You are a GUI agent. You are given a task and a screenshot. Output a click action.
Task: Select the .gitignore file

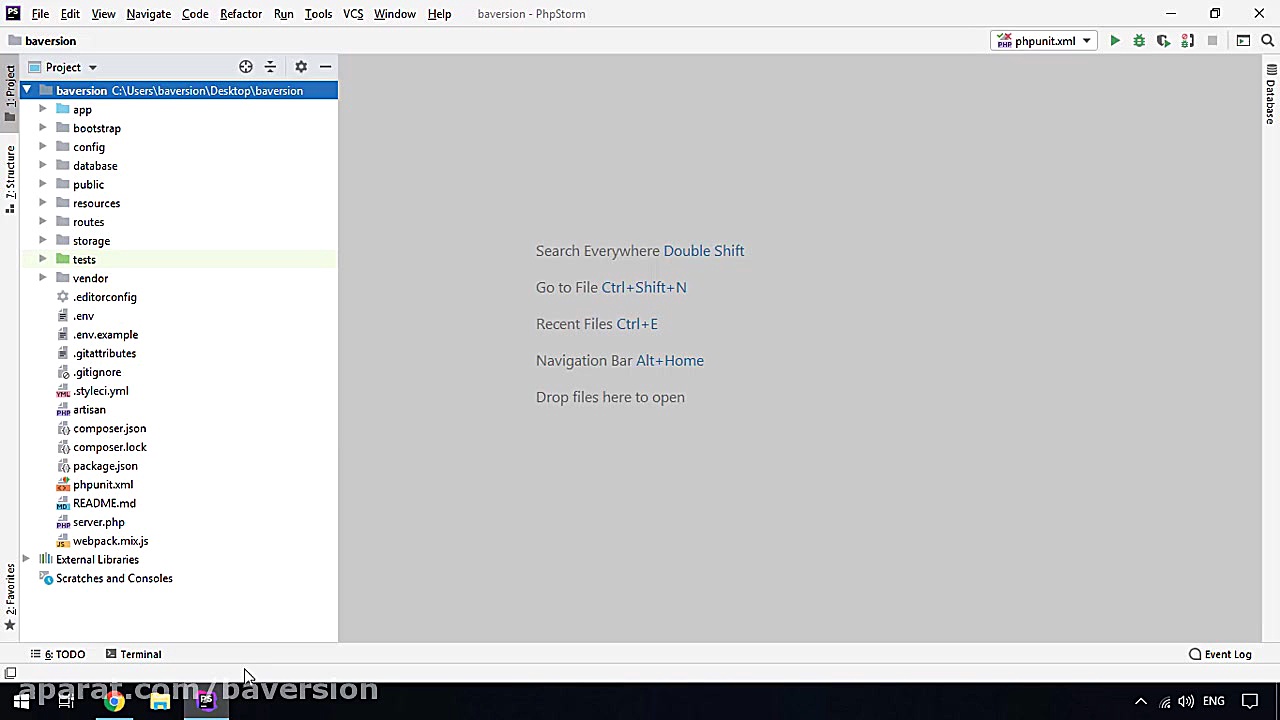97,372
